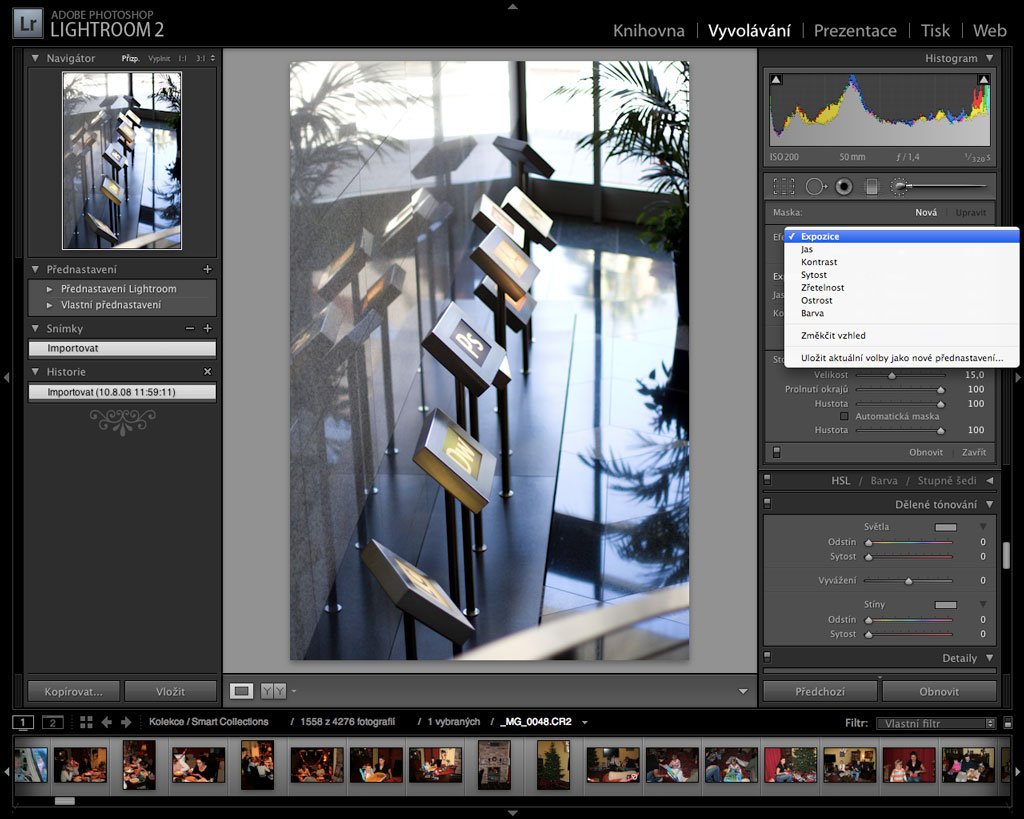Click the Kopírovat... button
1024x819 pixels.
pos(74,691)
